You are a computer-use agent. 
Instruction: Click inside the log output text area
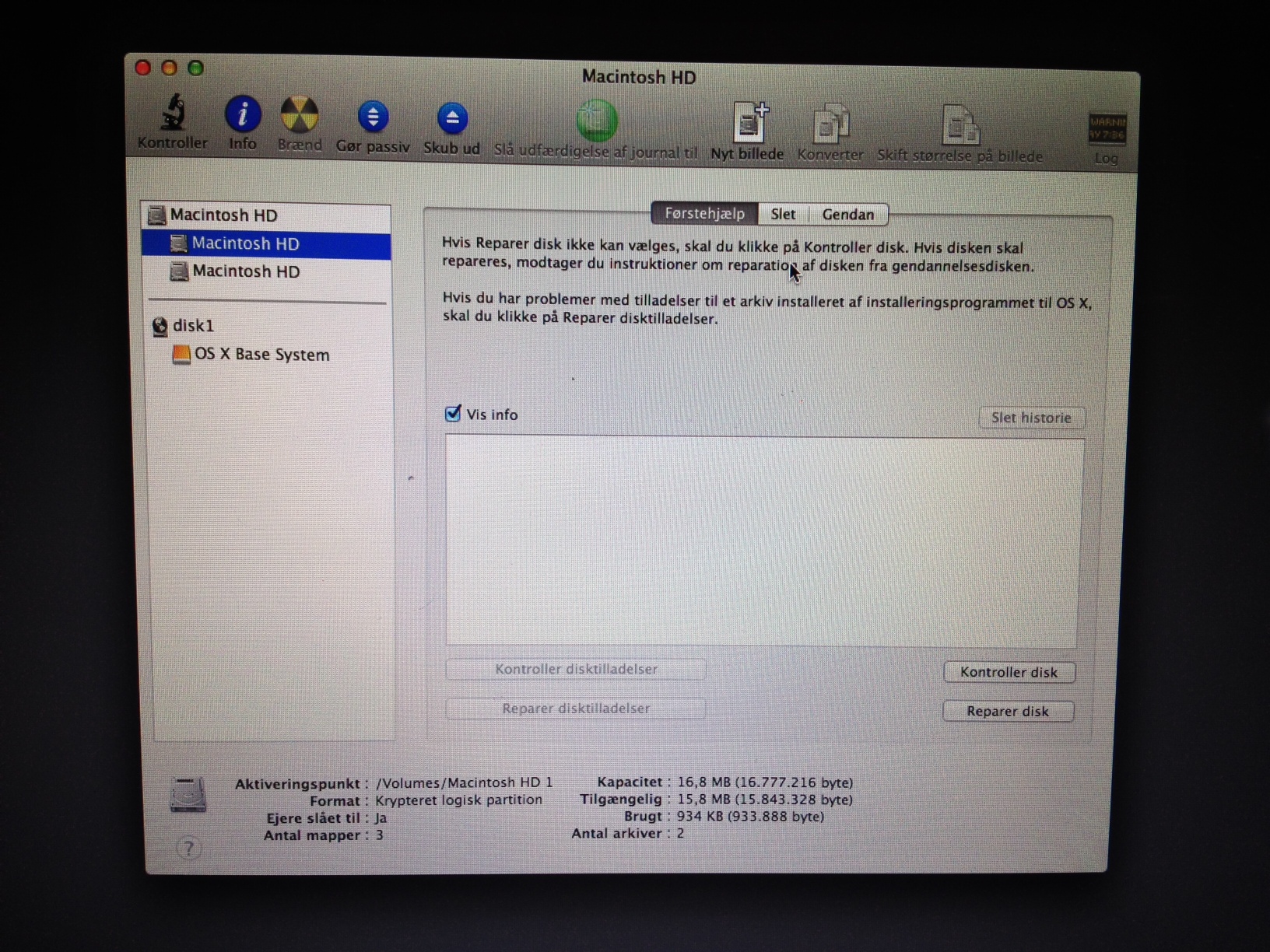(763, 541)
